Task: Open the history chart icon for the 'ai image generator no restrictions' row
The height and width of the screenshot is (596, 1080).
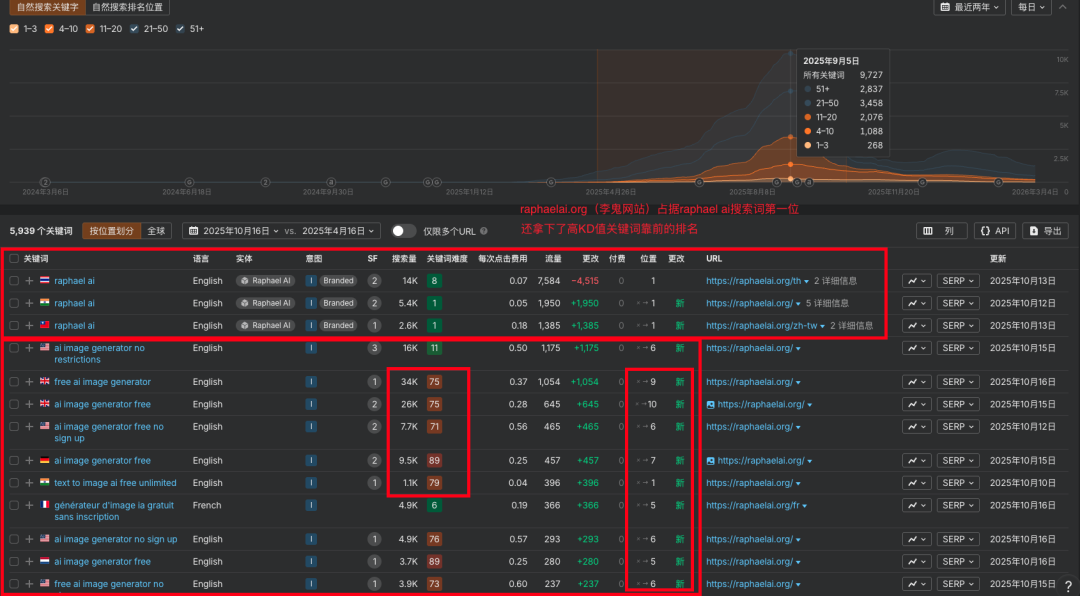Action: tap(917, 348)
